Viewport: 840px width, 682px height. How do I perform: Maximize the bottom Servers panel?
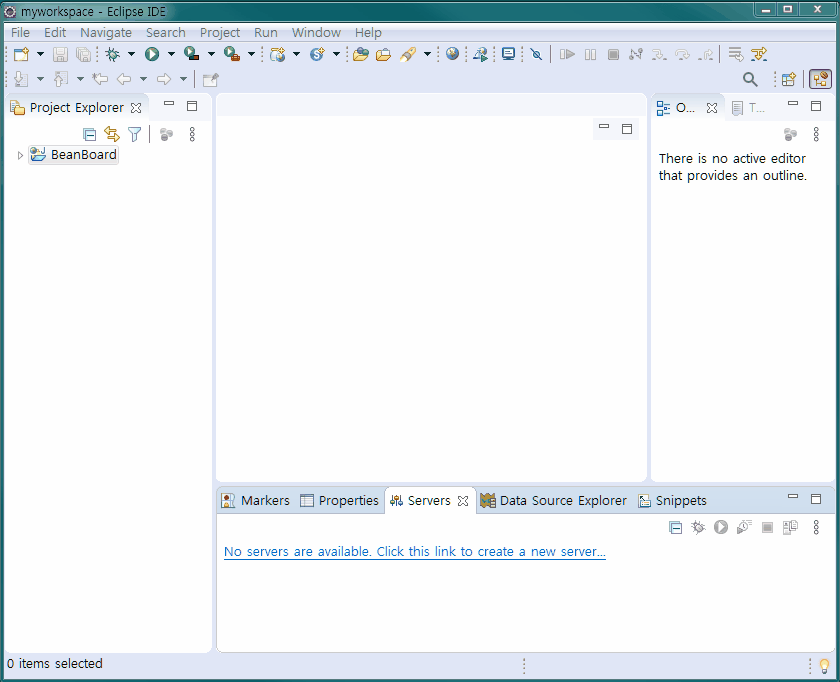coord(816,499)
